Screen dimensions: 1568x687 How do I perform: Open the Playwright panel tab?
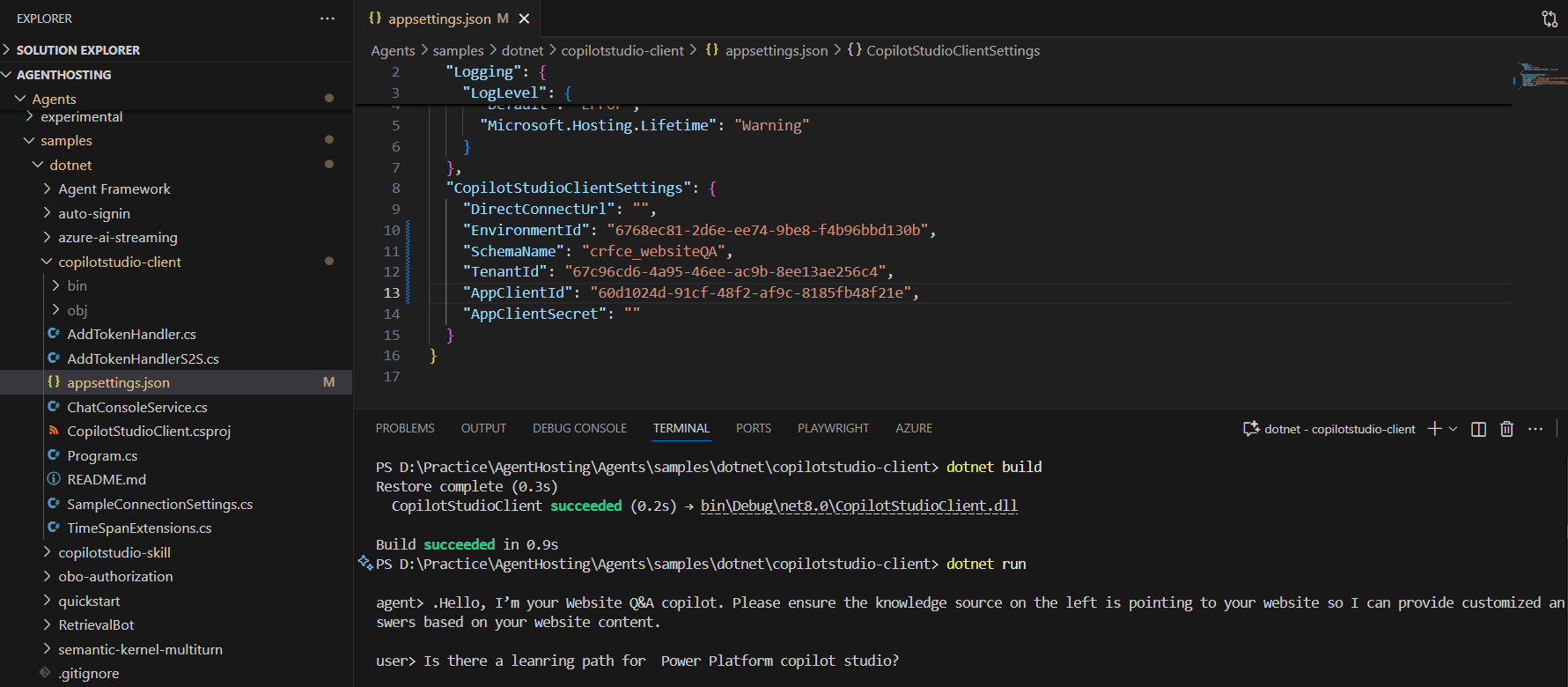click(833, 428)
